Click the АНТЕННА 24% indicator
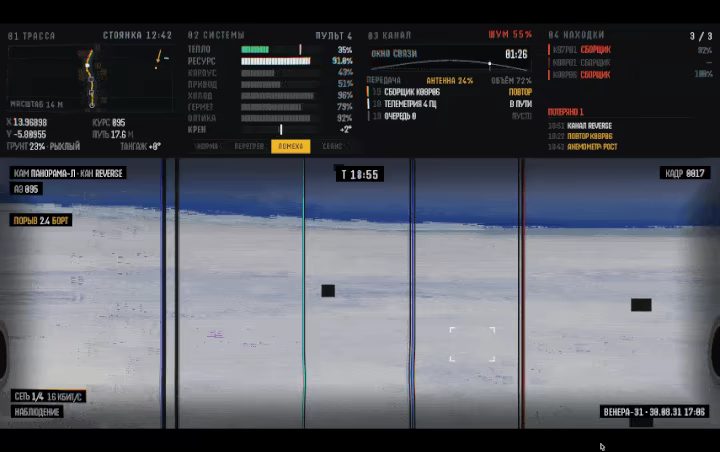This screenshot has width=720, height=452. [x=450, y=80]
